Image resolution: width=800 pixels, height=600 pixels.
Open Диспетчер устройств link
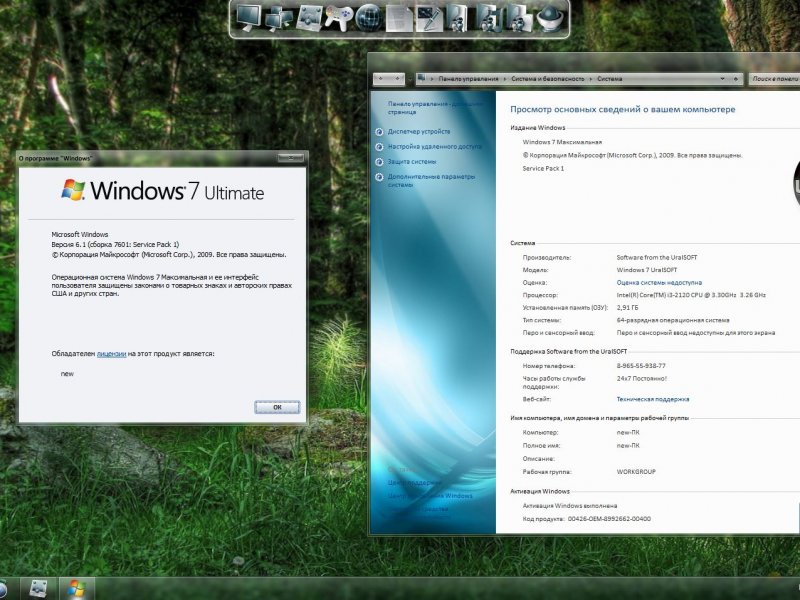[x=419, y=132]
